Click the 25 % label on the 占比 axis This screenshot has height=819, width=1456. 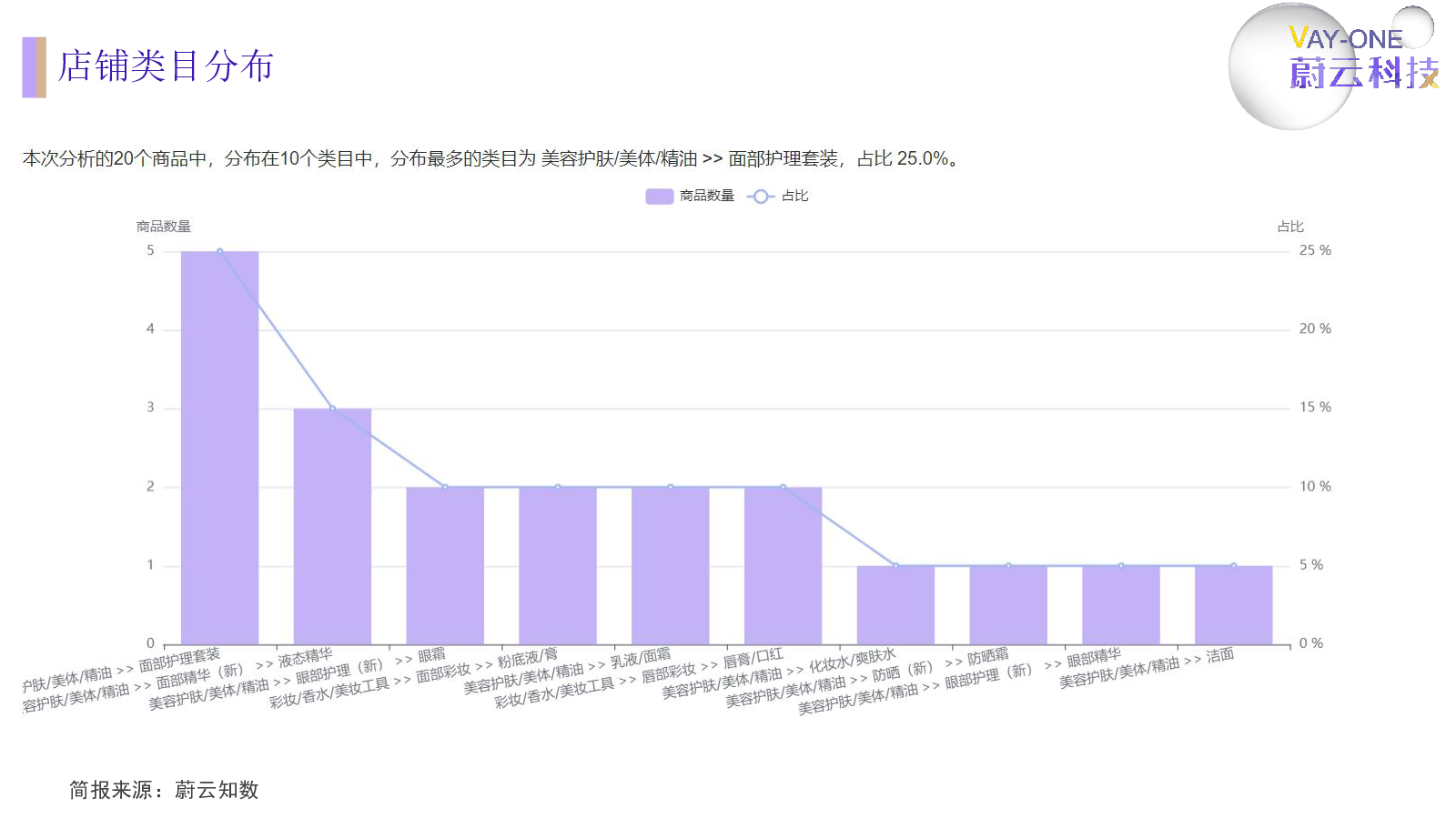click(x=1314, y=250)
